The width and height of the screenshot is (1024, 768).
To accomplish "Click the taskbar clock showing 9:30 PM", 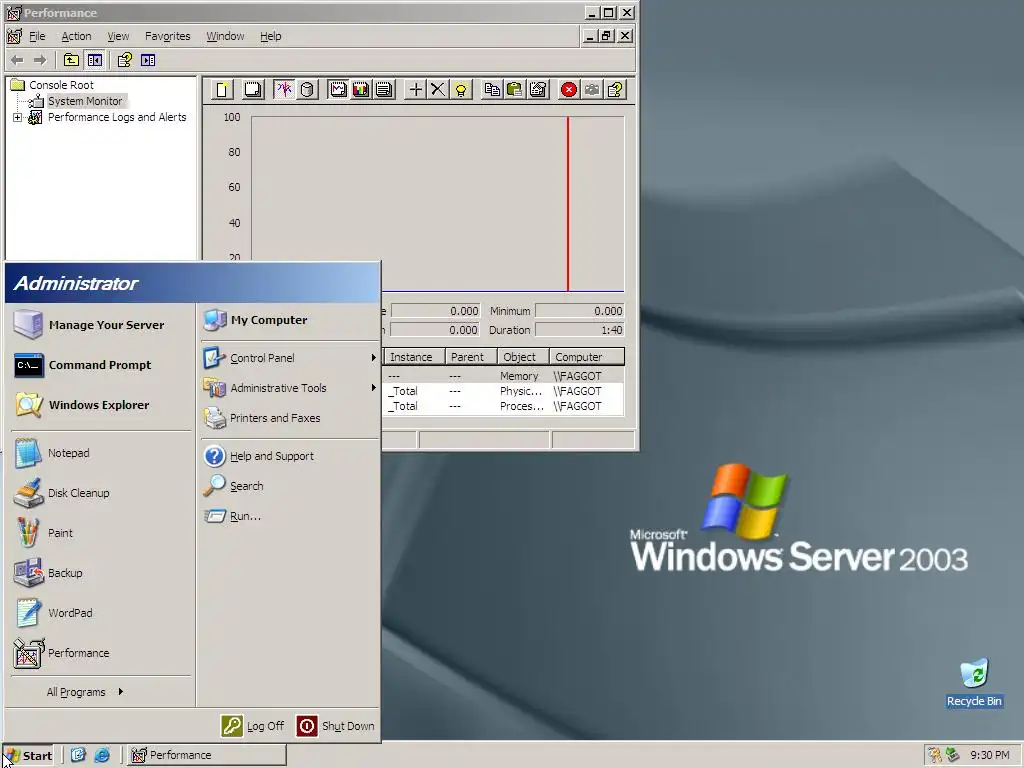I will click(989, 755).
